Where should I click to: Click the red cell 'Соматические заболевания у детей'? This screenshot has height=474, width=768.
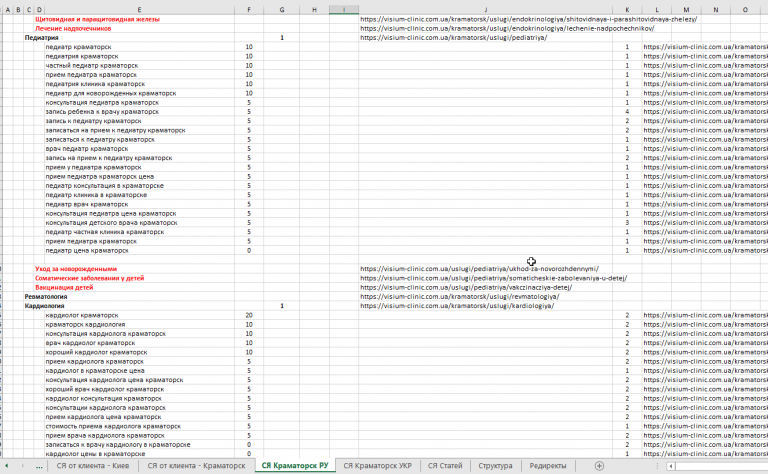click(90, 278)
